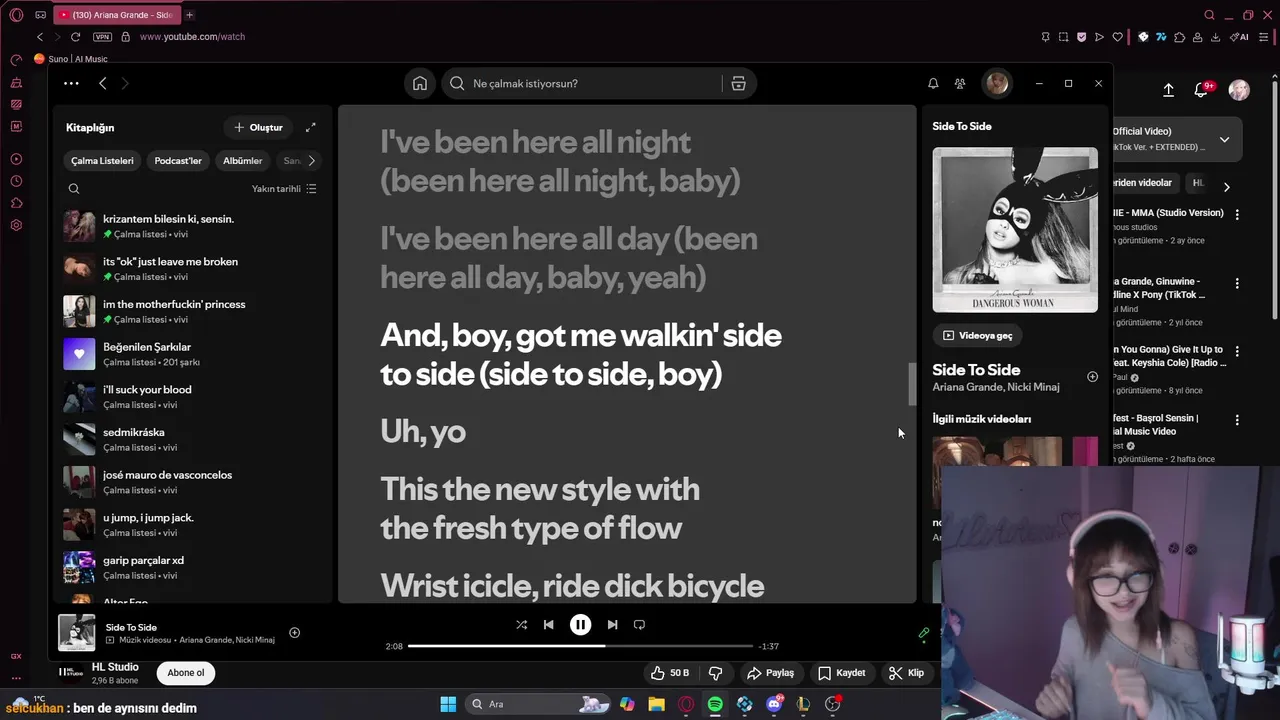Open Spotify from Windows taskbar
The width and height of the screenshot is (1280, 720).
(x=715, y=704)
